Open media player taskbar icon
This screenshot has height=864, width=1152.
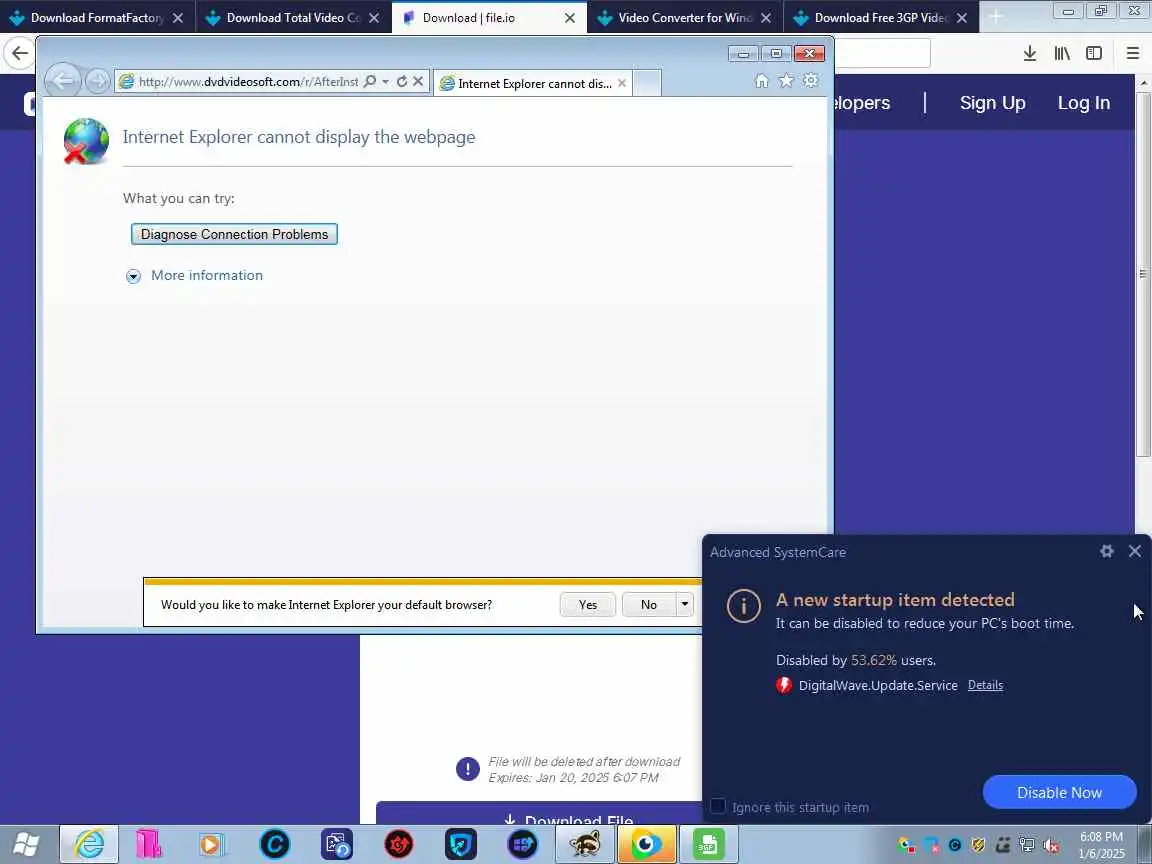click(x=212, y=844)
